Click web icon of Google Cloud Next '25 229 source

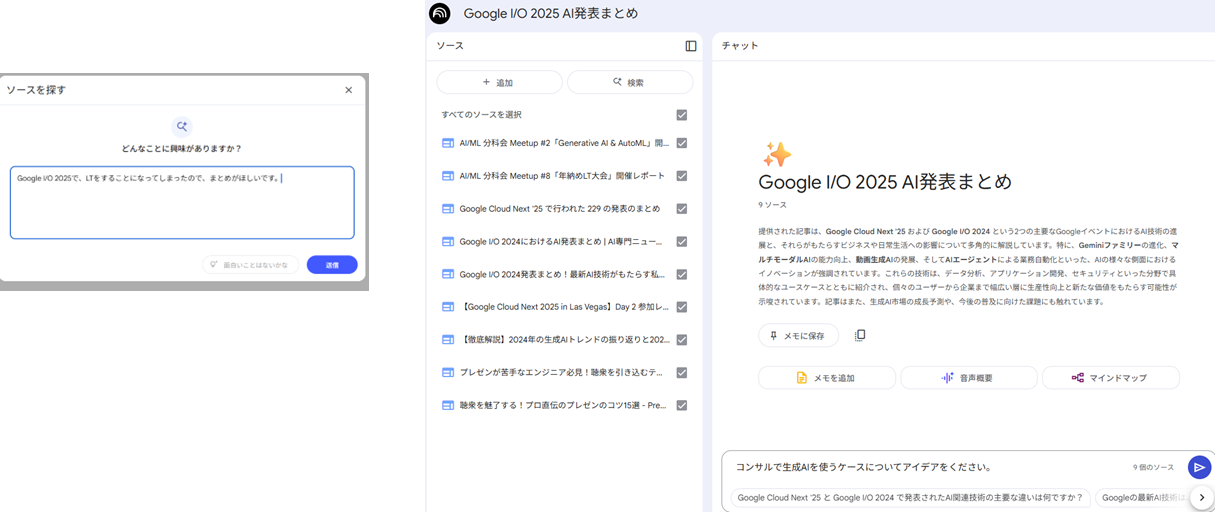[x=448, y=209]
